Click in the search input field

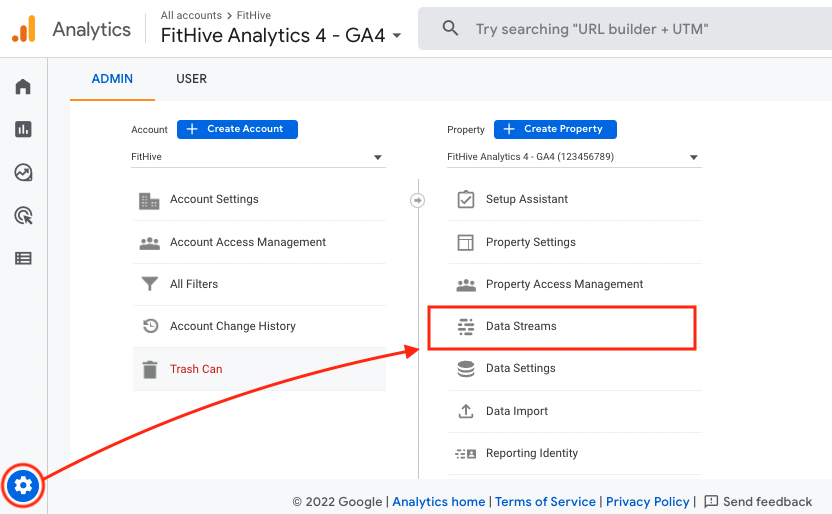pyautogui.click(x=637, y=29)
